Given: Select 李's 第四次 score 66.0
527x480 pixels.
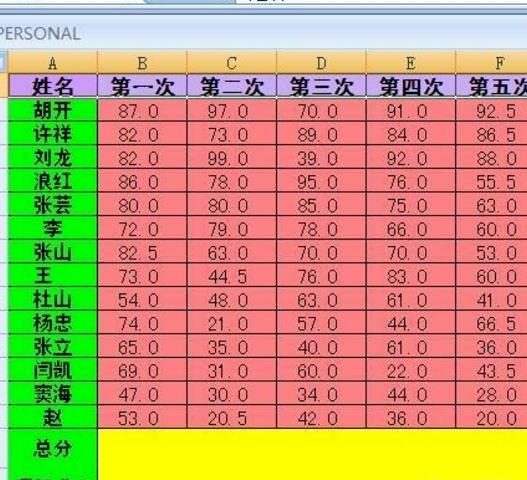Looking at the screenshot, I should (x=411, y=228).
